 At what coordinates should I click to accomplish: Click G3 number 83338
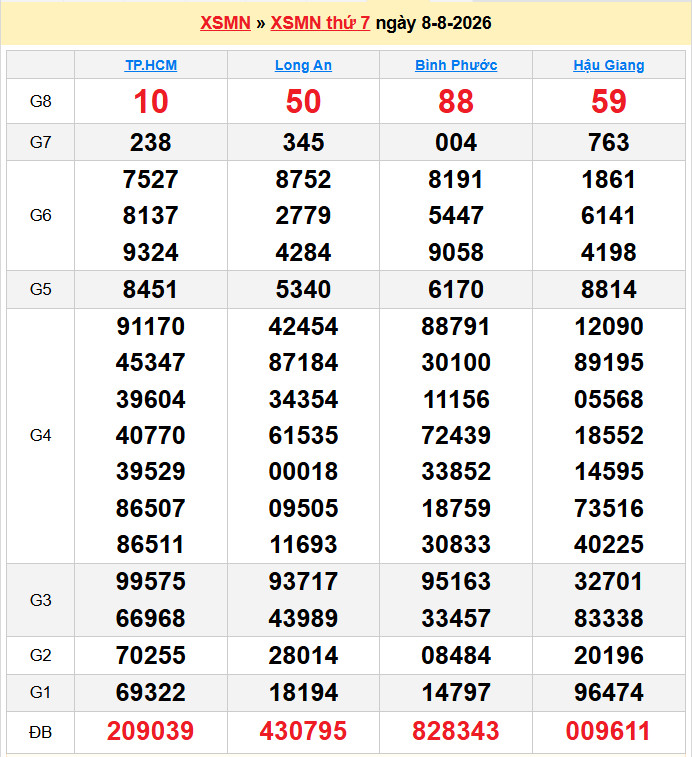[608, 618]
